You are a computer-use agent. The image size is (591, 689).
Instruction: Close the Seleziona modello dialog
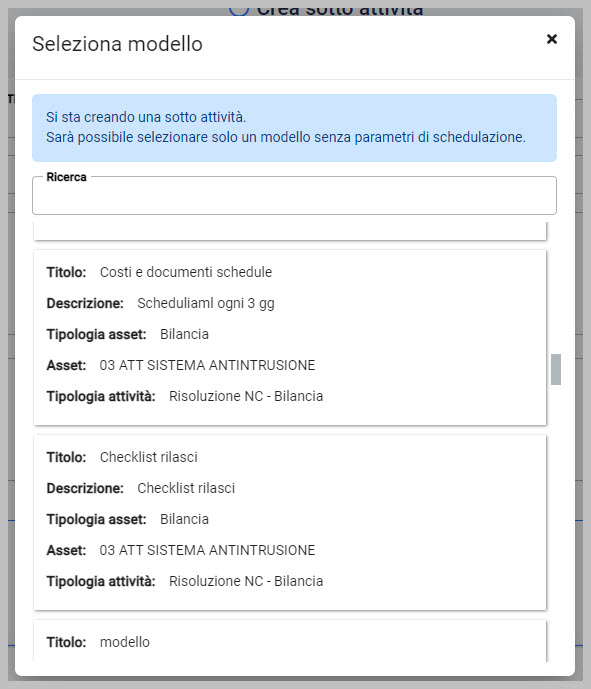coord(552,39)
